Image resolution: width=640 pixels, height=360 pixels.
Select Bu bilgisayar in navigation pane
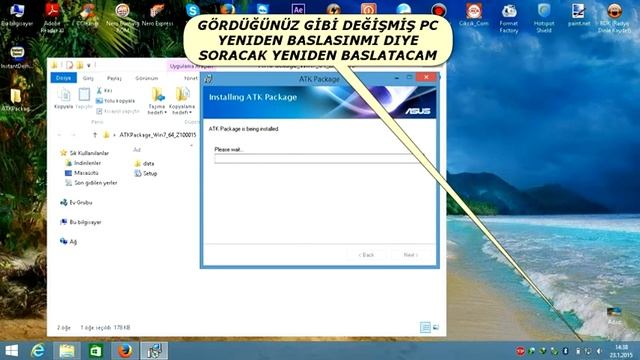coord(81,222)
